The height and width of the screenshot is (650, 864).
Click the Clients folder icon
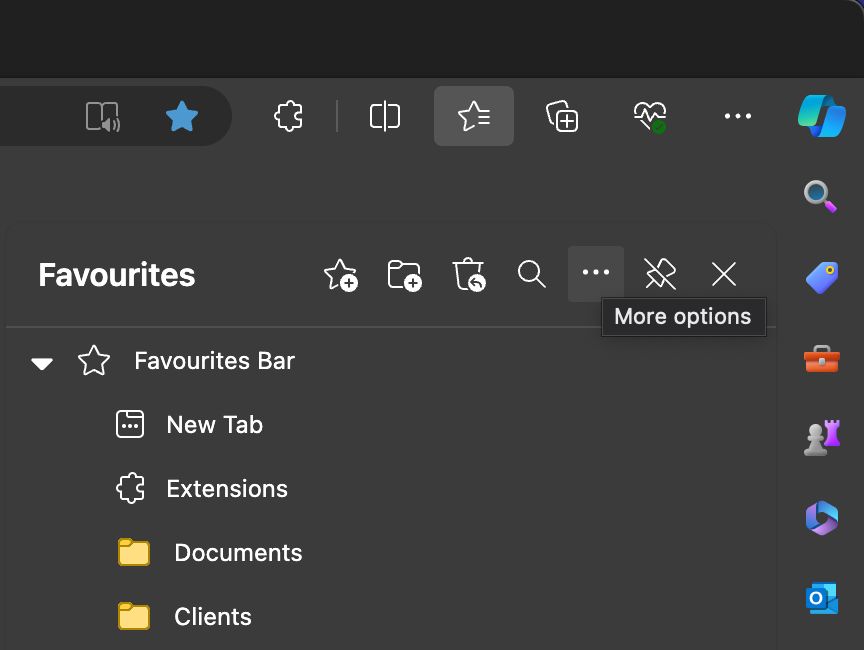134,616
